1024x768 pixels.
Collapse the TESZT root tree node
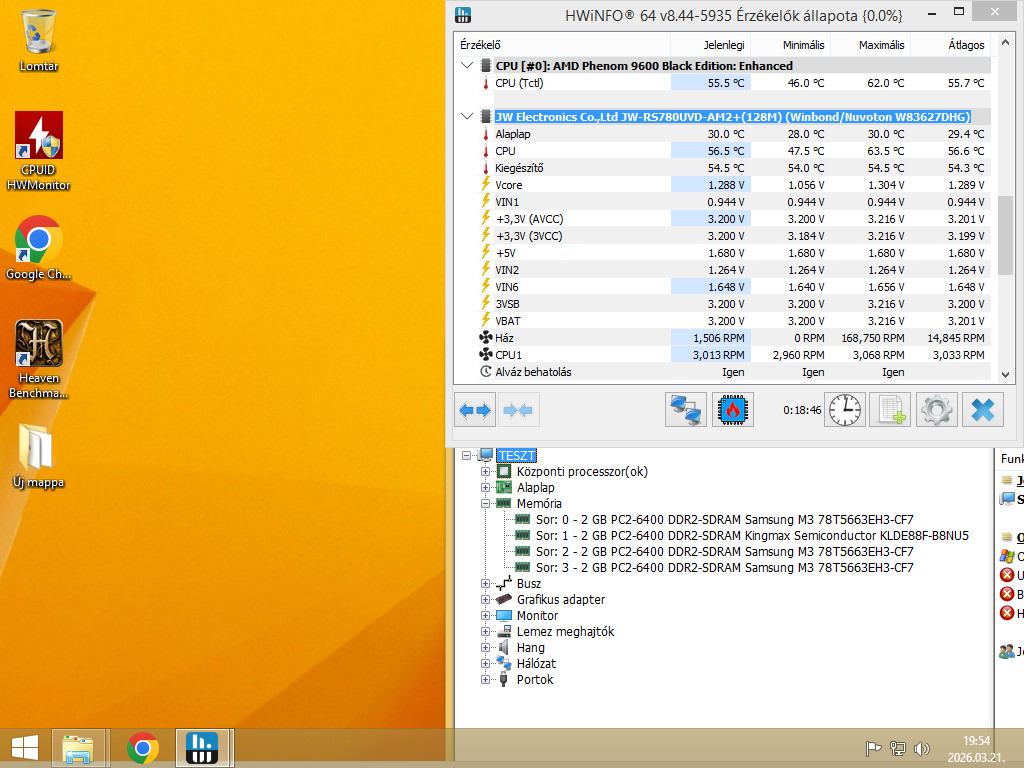coord(466,455)
